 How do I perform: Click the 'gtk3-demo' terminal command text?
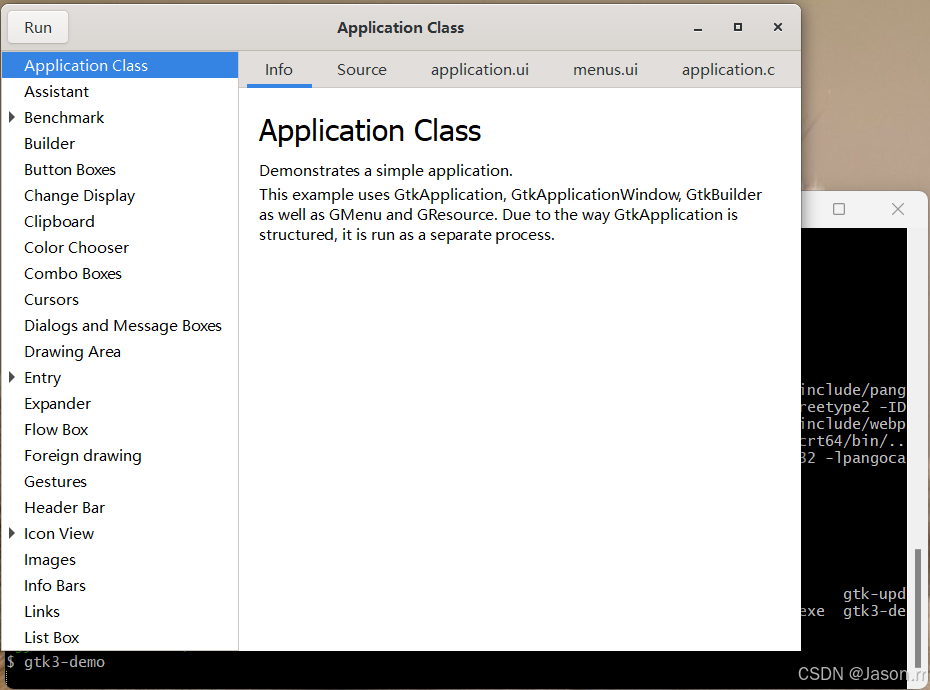pos(64,662)
